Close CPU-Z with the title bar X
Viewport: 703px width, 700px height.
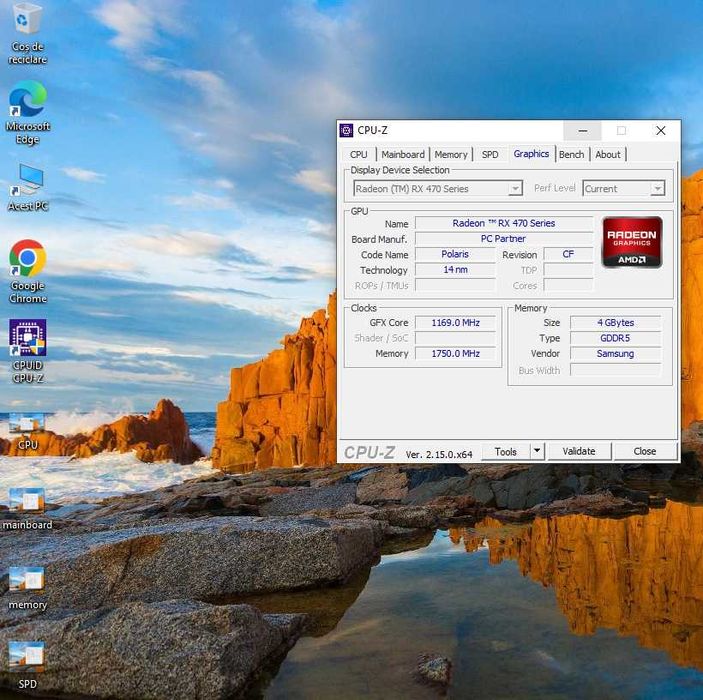(660, 130)
